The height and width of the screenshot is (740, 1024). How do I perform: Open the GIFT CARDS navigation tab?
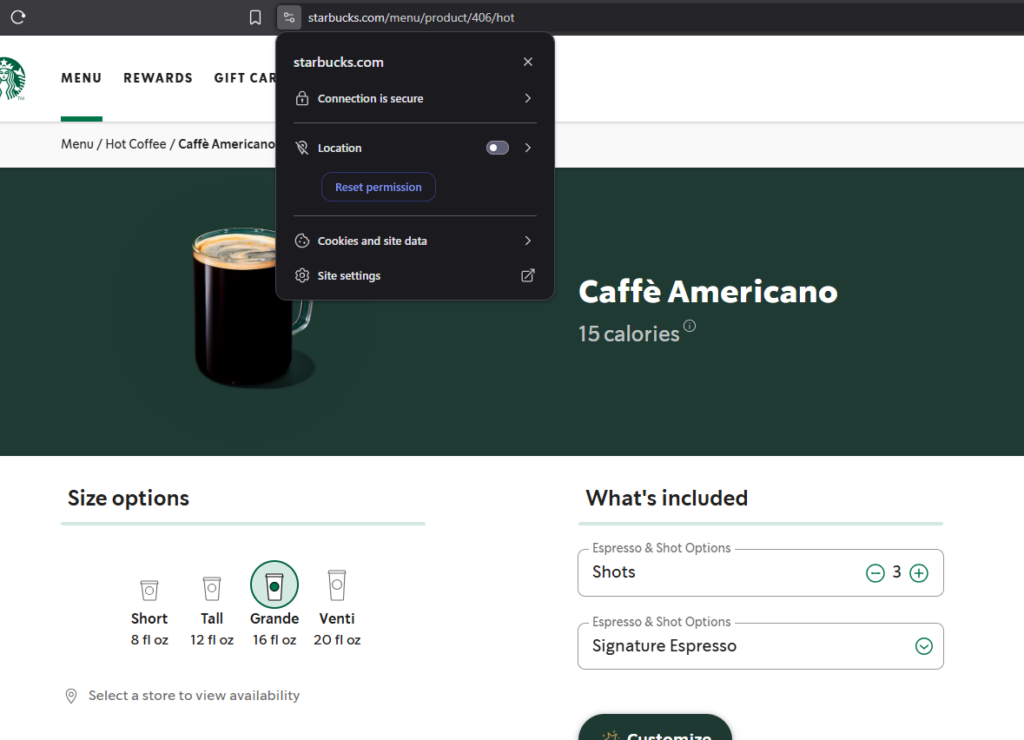click(x=245, y=78)
